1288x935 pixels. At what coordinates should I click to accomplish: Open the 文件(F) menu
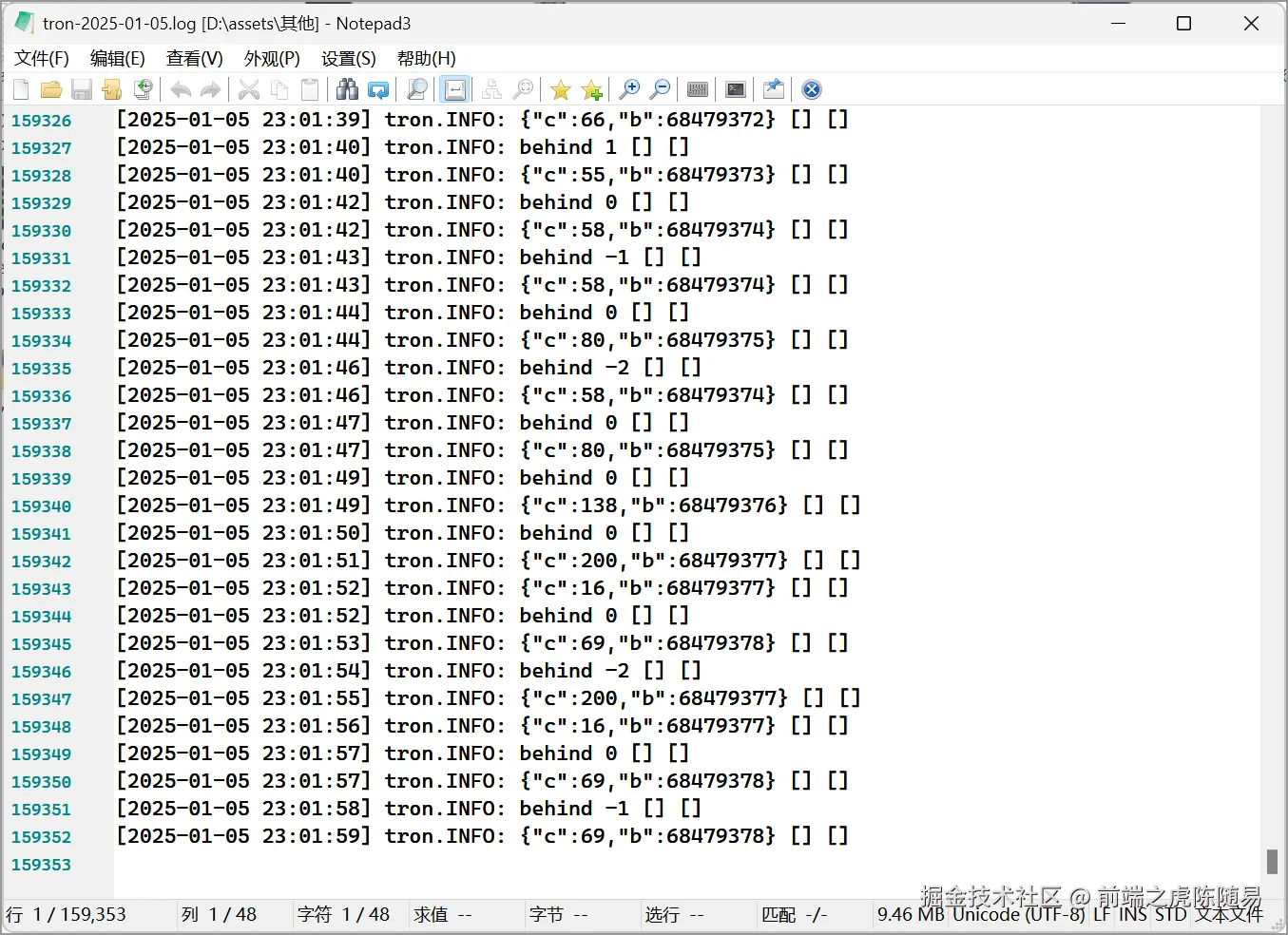[x=42, y=59]
